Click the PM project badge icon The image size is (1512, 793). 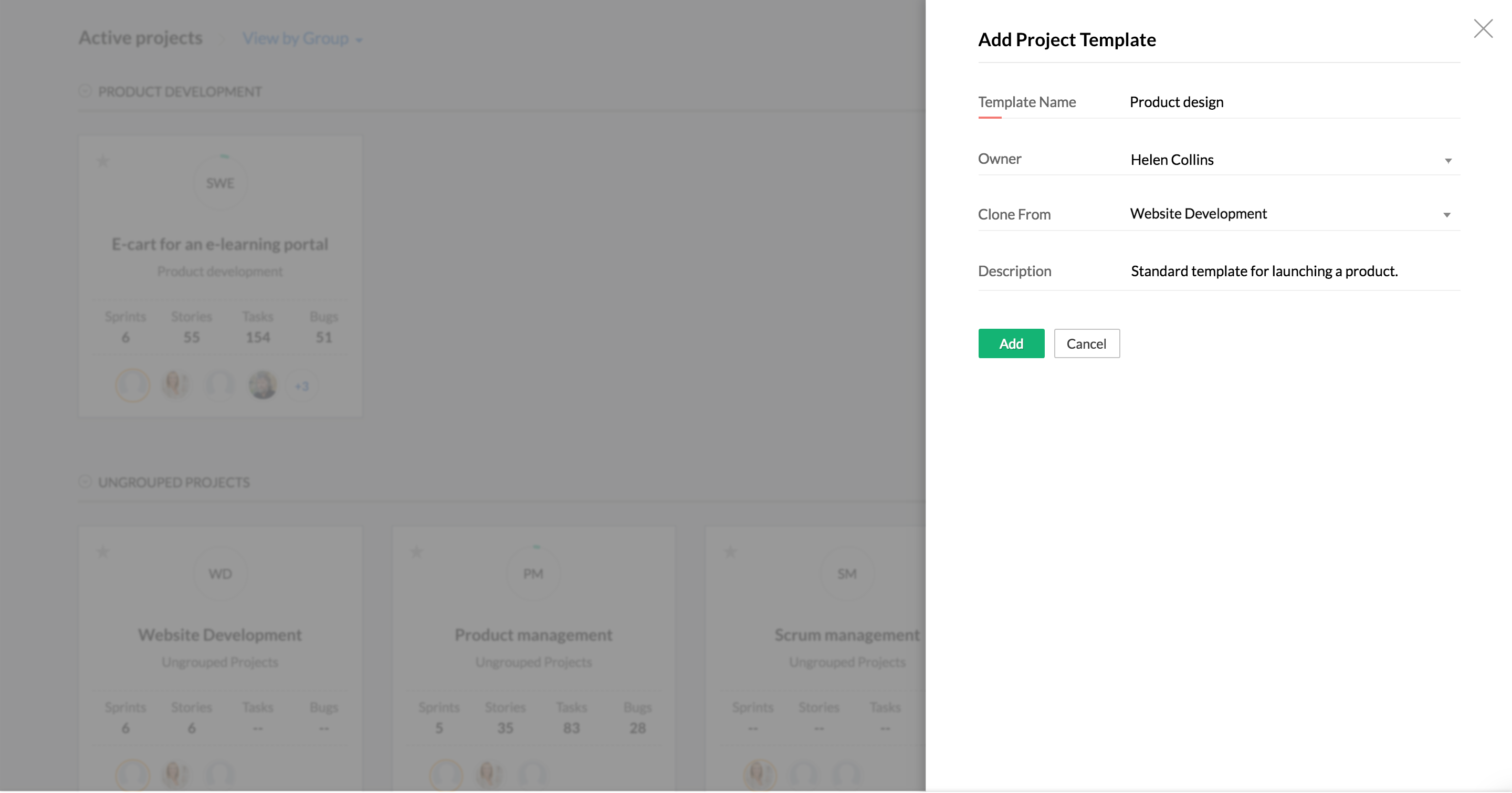tap(533, 573)
